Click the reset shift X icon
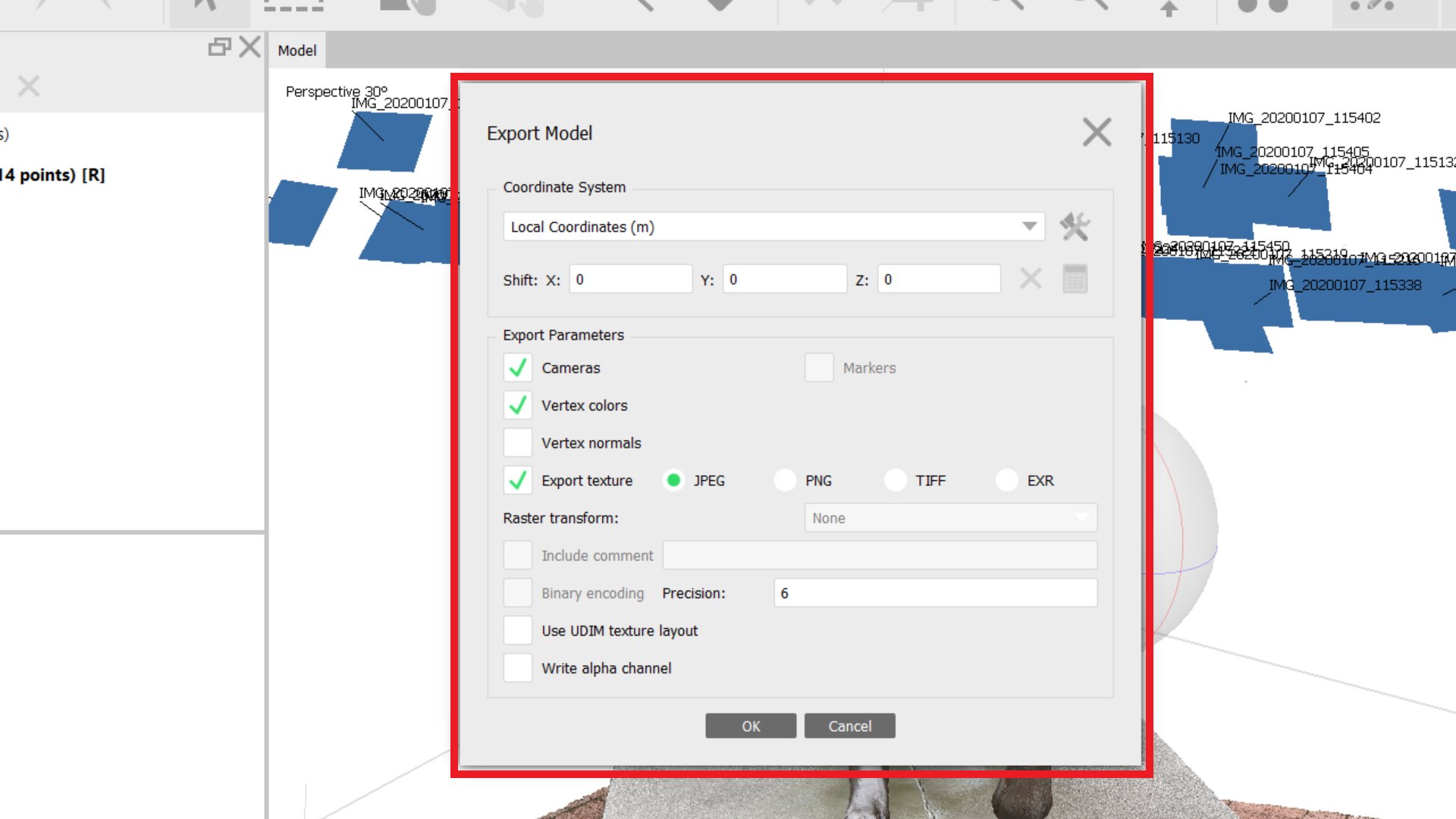 point(1031,279)
